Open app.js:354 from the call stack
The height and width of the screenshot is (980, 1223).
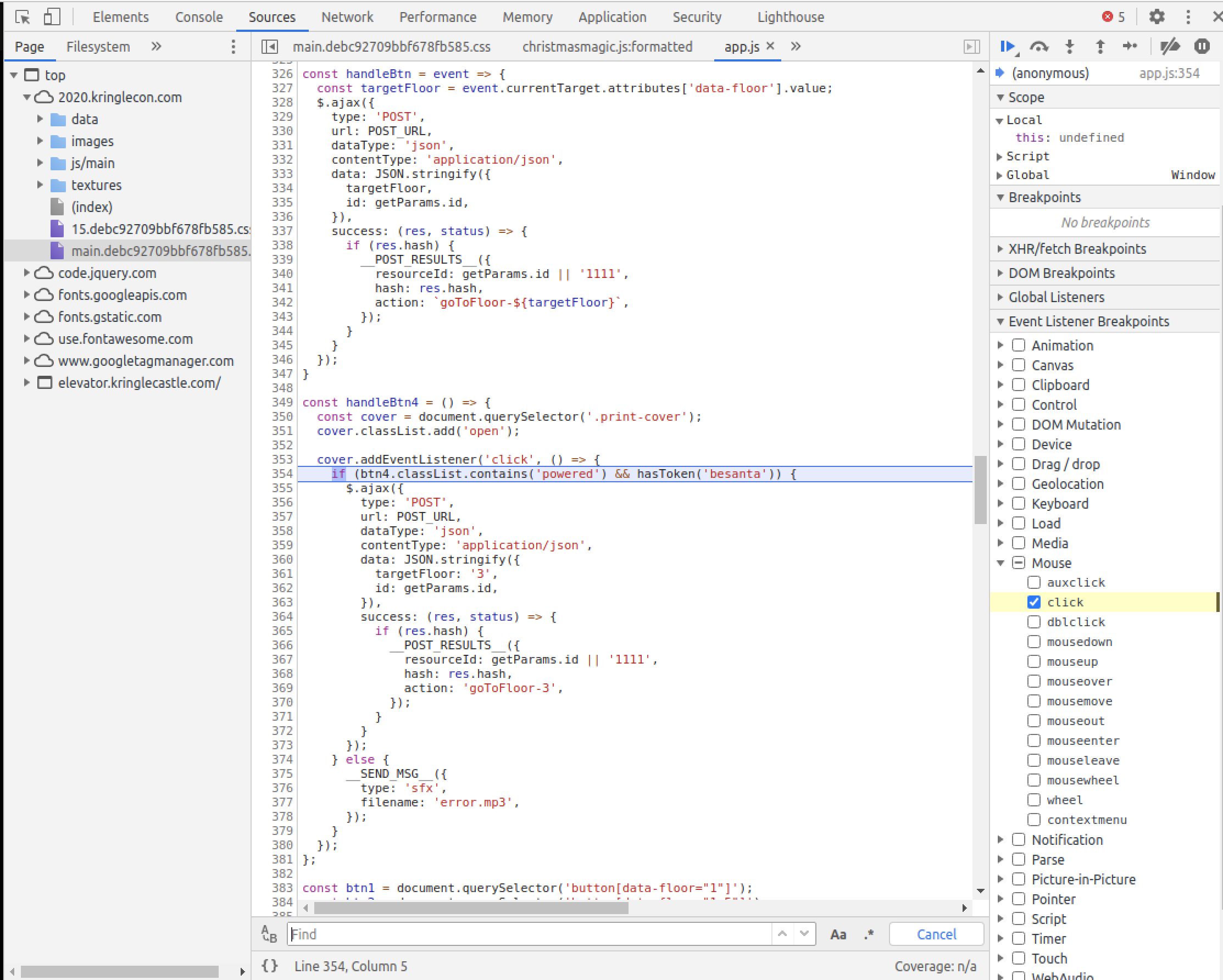(x=1169, y=73)
